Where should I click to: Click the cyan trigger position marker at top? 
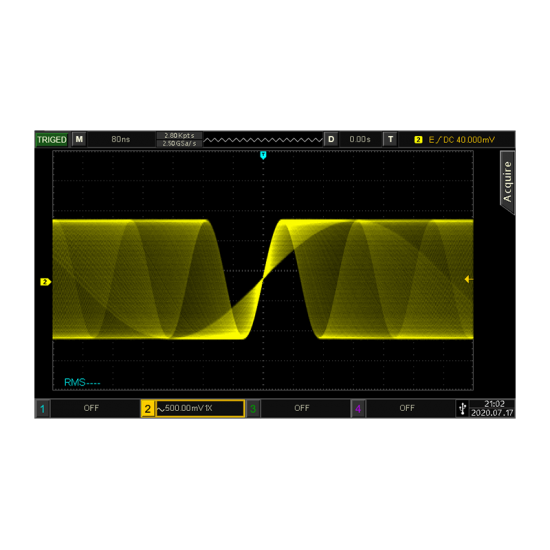pyautogui.click(x=263, y=155)
